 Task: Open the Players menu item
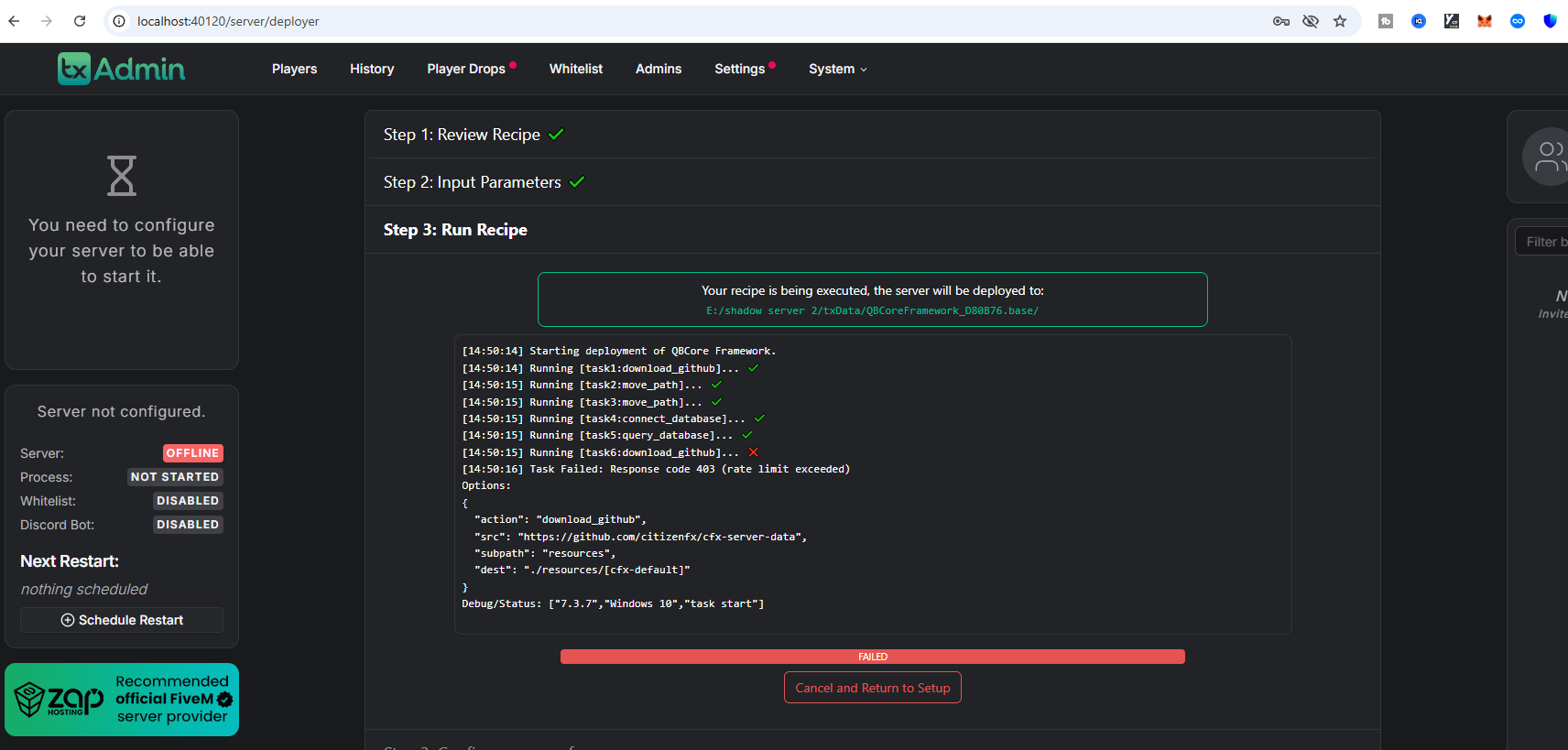pyautogui.click(x=294, y=69)
